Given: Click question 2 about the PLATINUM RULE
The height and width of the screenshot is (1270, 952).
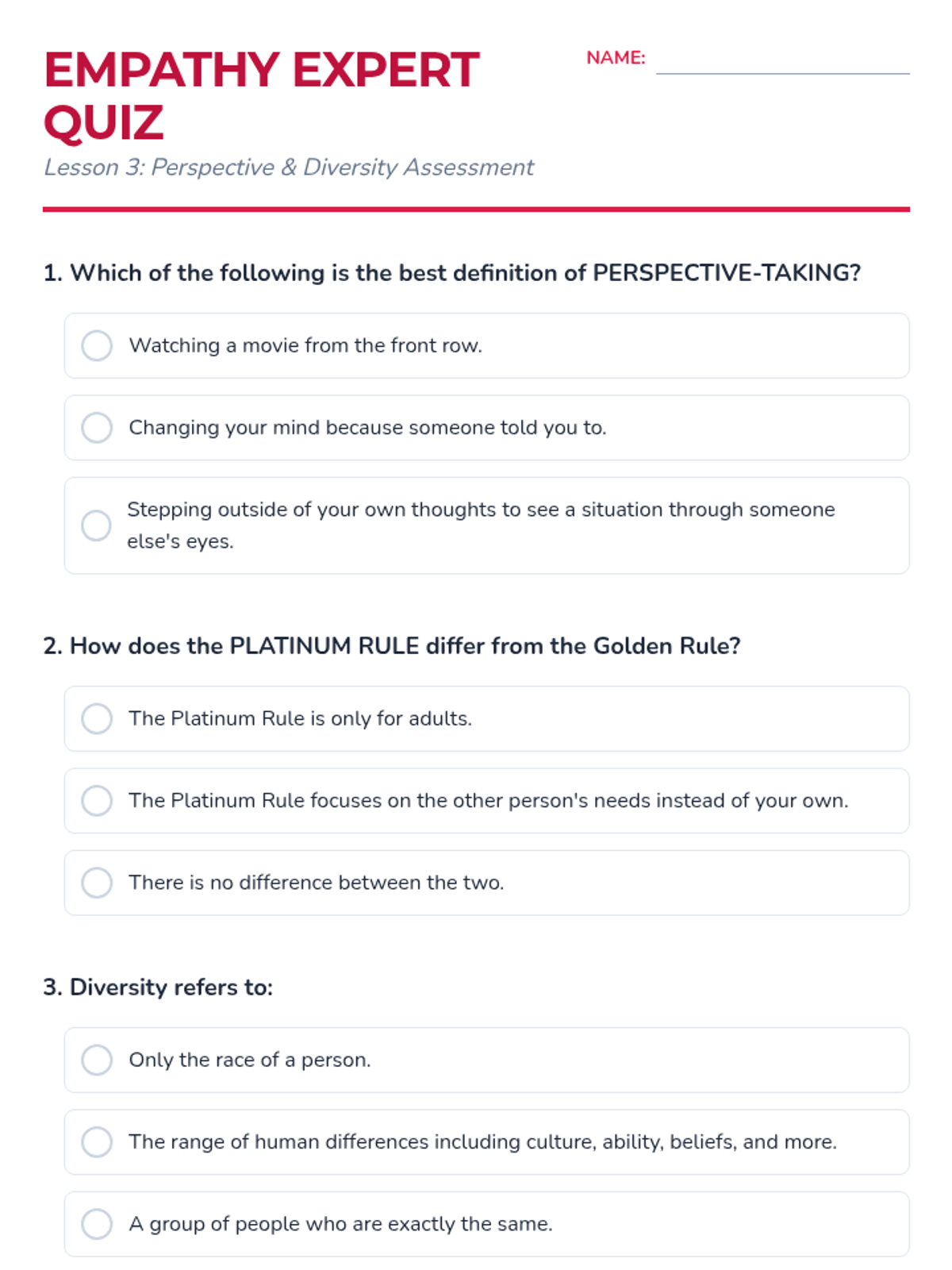Looking at the screenshot, I should tap(392, 646).
